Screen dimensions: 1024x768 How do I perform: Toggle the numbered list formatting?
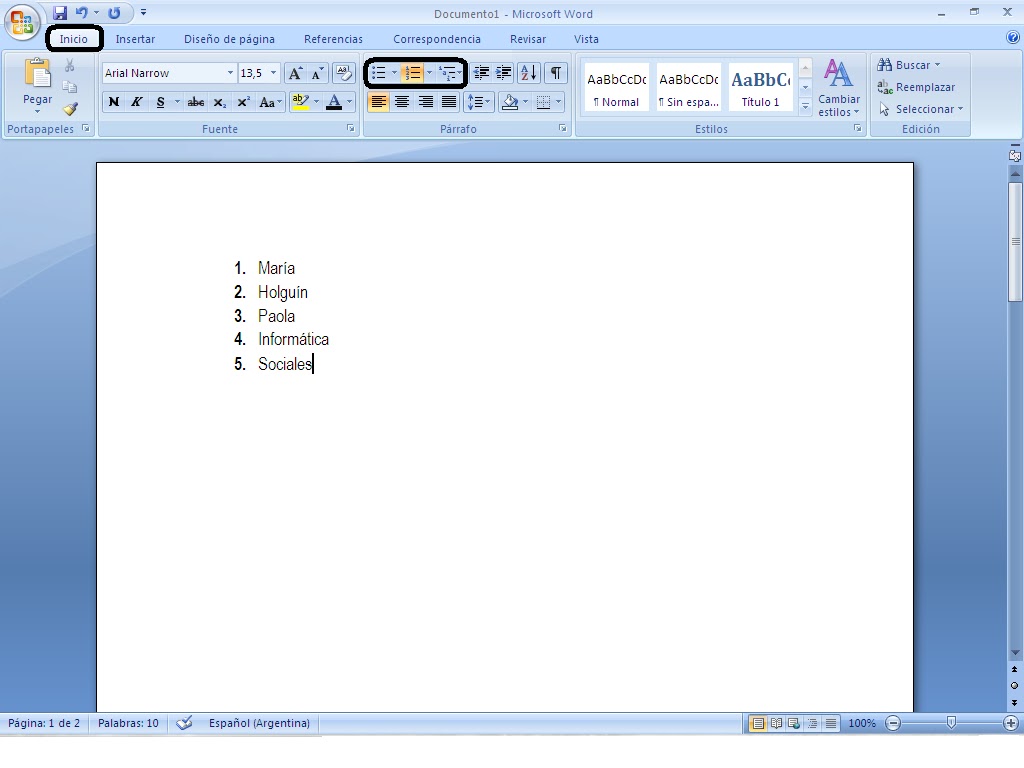point(413,73)
